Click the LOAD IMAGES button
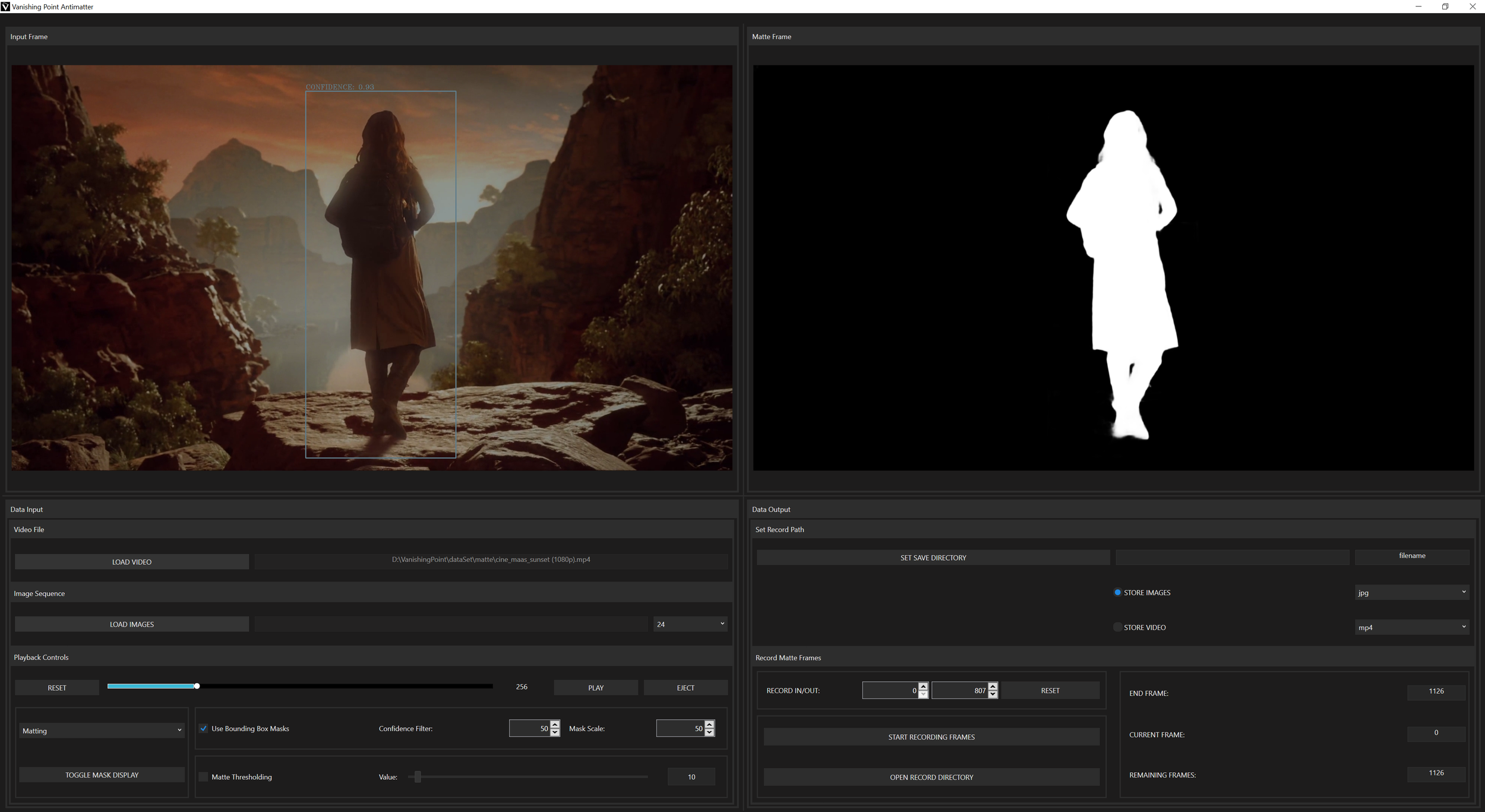The image size is (1485, 812). [x=132, y=624]
